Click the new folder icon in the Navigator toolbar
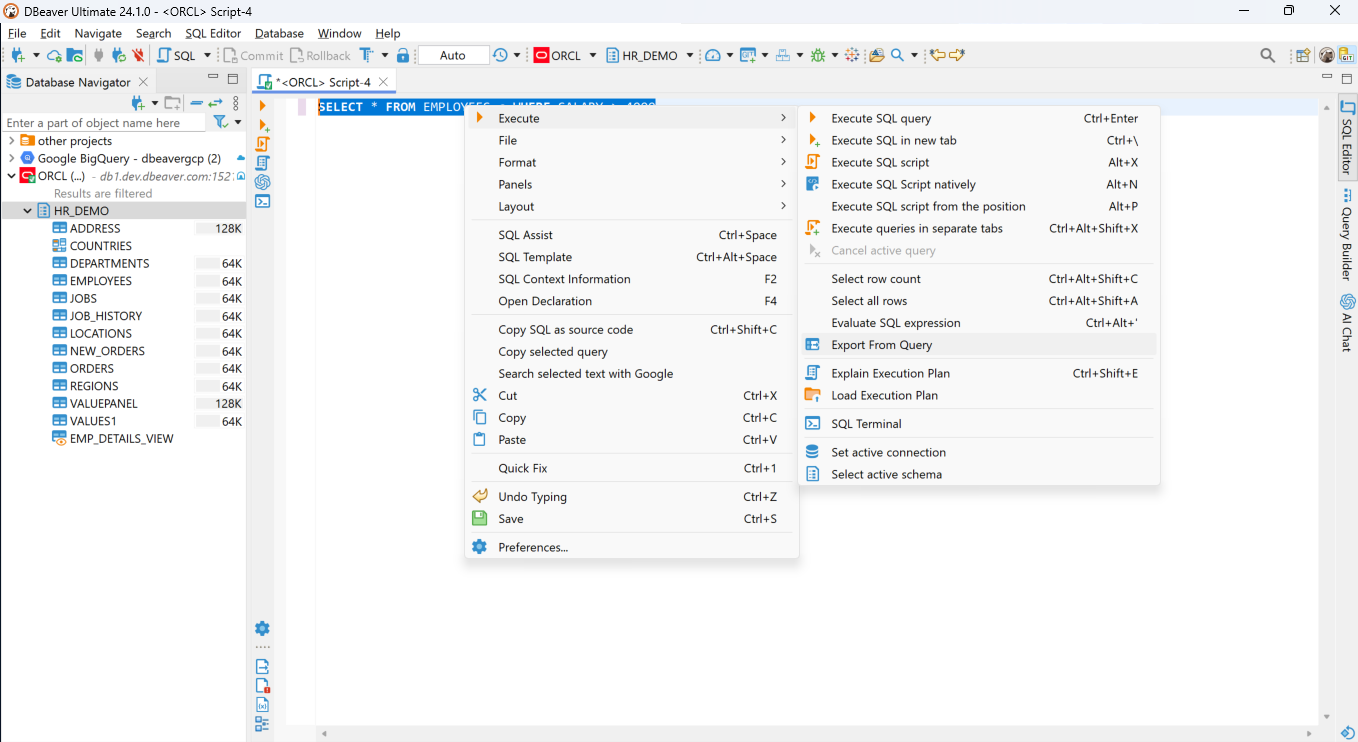The height and width of the screenshot is (742, 1358). tap(172, 103)
